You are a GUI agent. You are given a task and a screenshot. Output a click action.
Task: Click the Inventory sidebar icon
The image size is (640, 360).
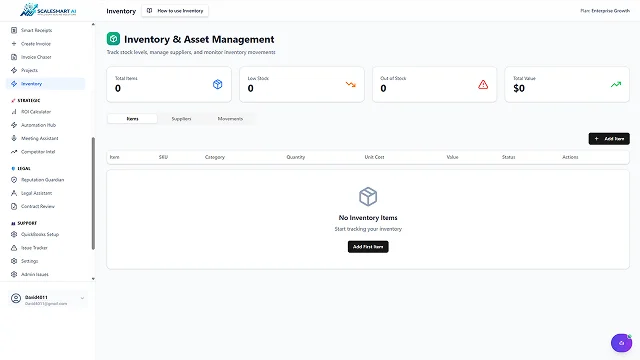(14, 84)
